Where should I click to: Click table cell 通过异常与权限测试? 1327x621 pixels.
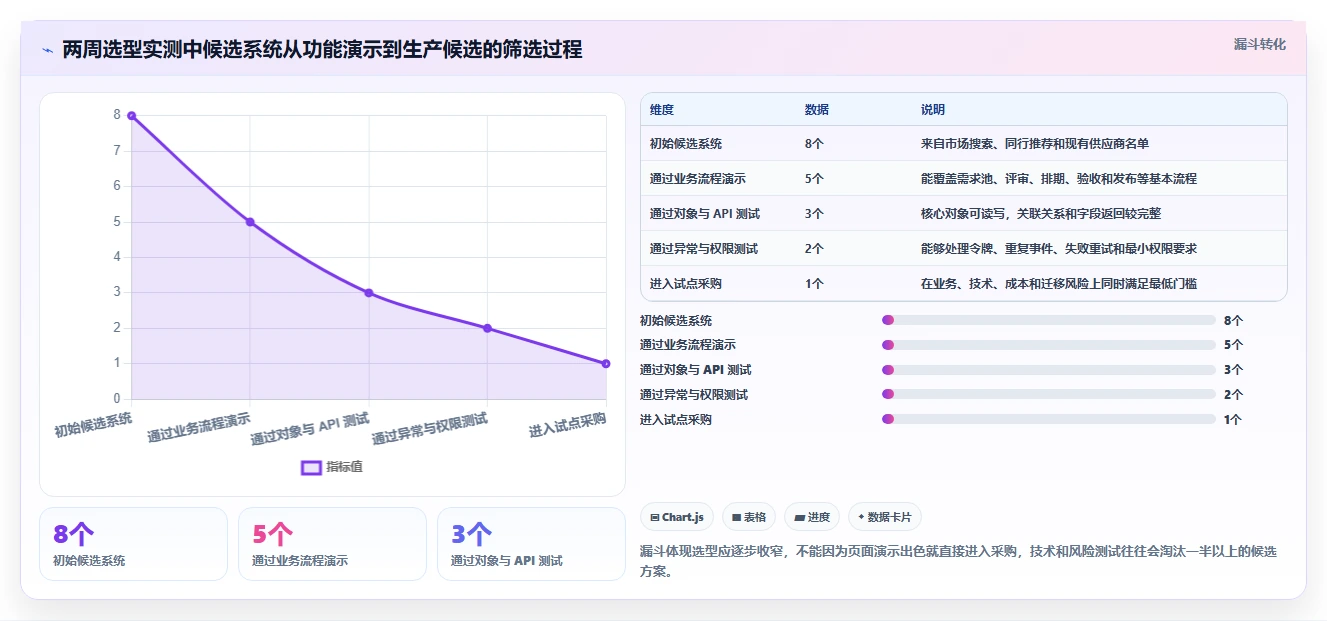[704, 249]
